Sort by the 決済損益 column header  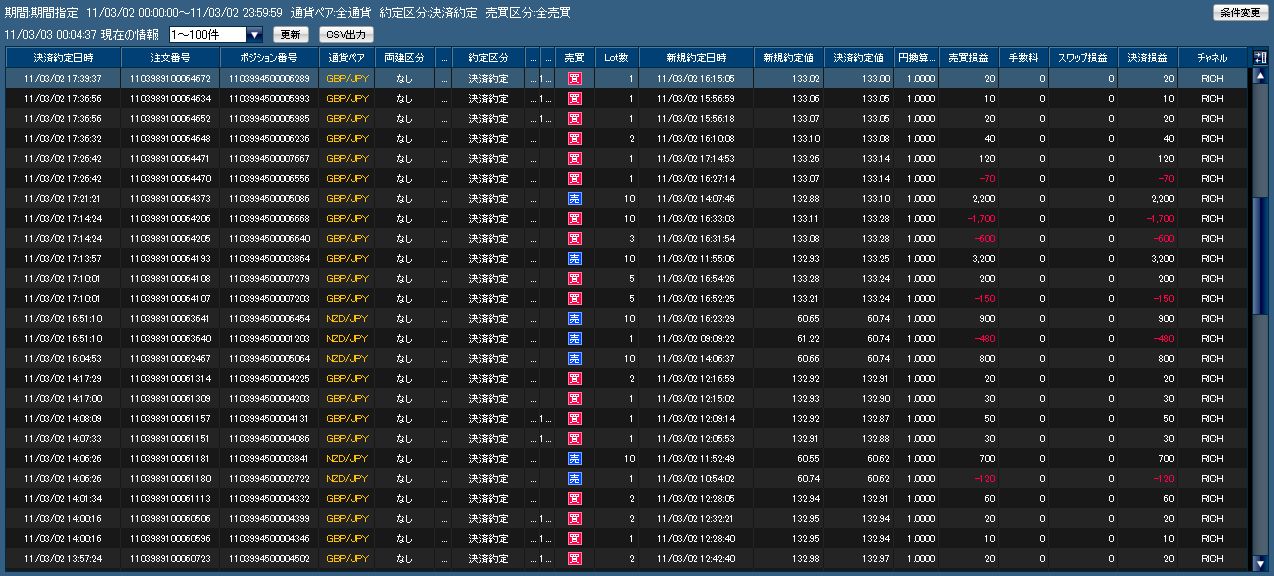pos(1148,58)
